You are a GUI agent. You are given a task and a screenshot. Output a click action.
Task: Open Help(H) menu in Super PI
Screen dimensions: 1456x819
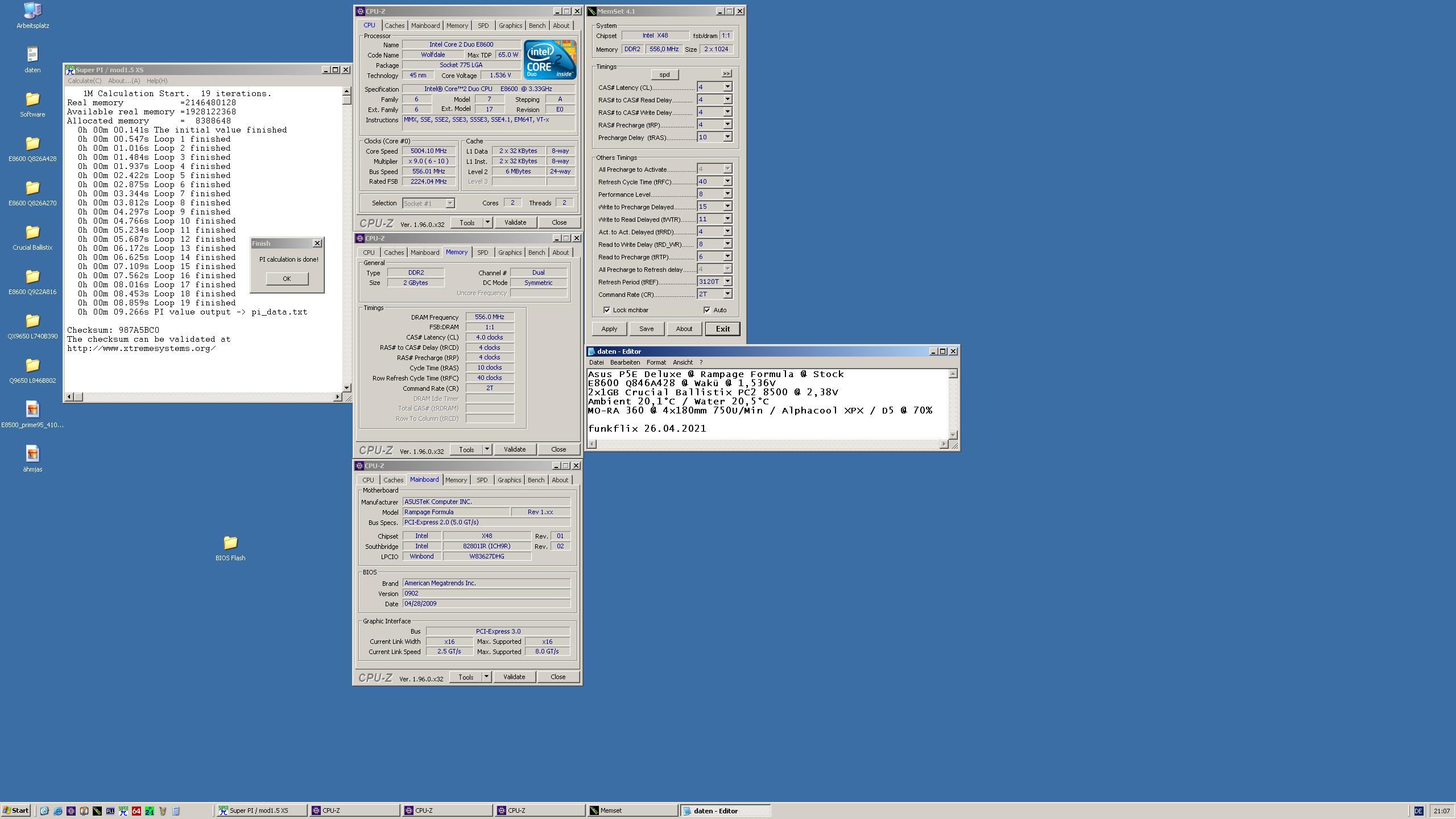[x=157, y=81]
